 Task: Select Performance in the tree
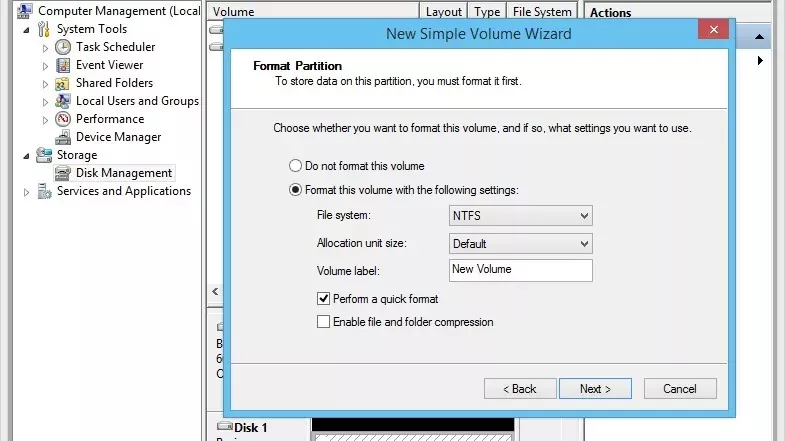point(110,119)
